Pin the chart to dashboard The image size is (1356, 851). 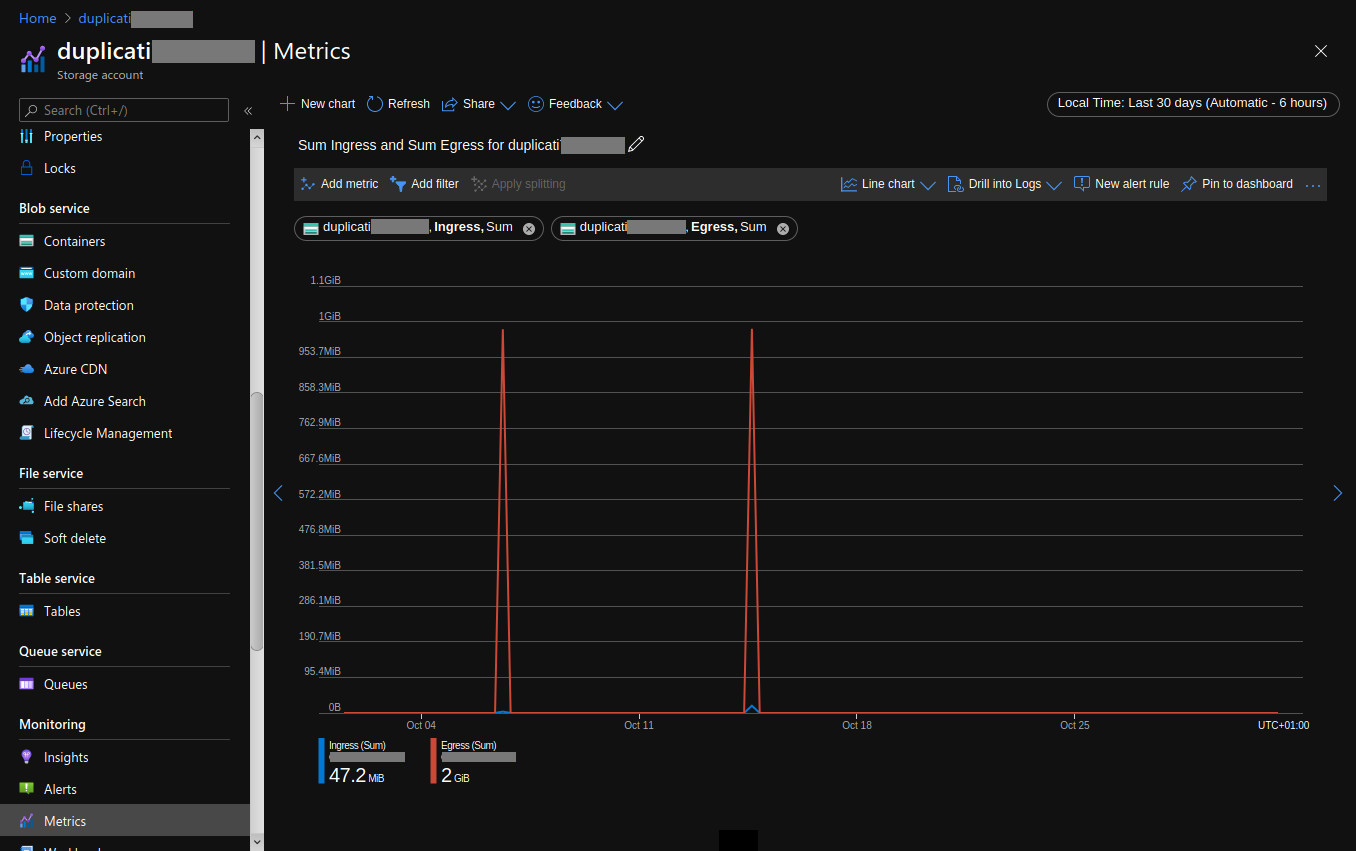pyautogui.click(x=1237, y=184)
